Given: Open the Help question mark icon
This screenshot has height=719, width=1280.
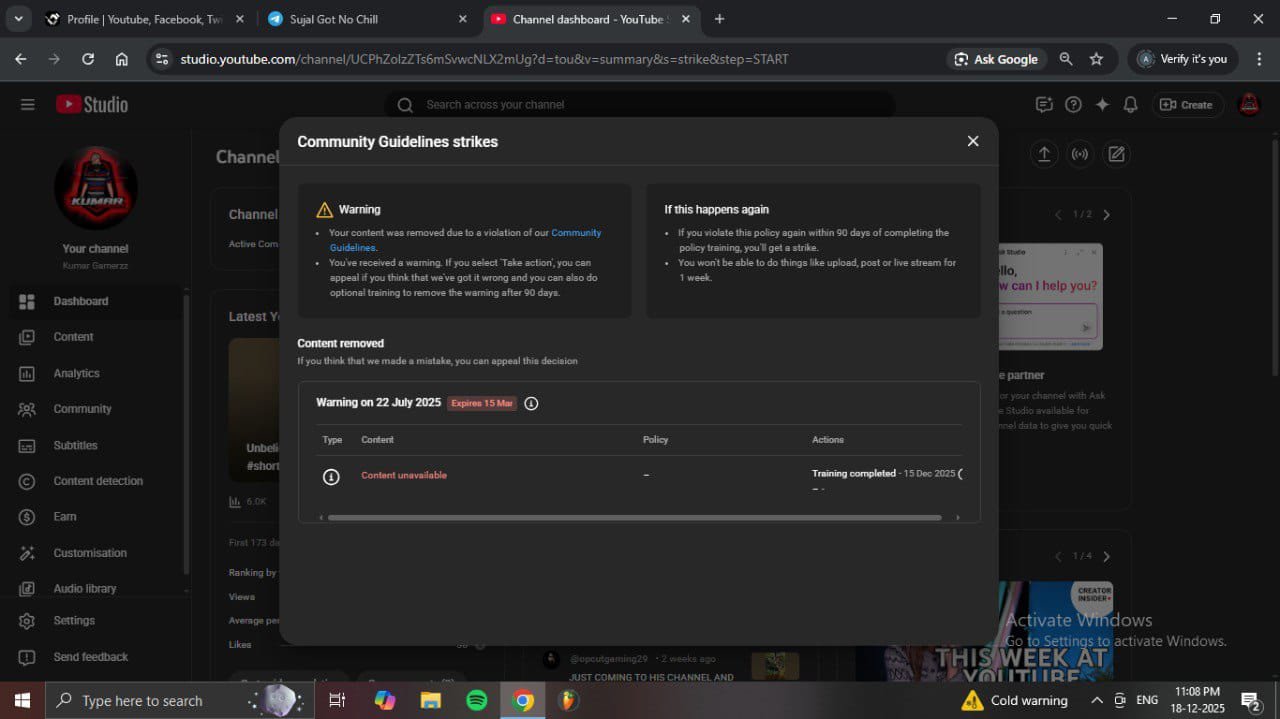Looking at the screenshot, I should click(1073, 105).
